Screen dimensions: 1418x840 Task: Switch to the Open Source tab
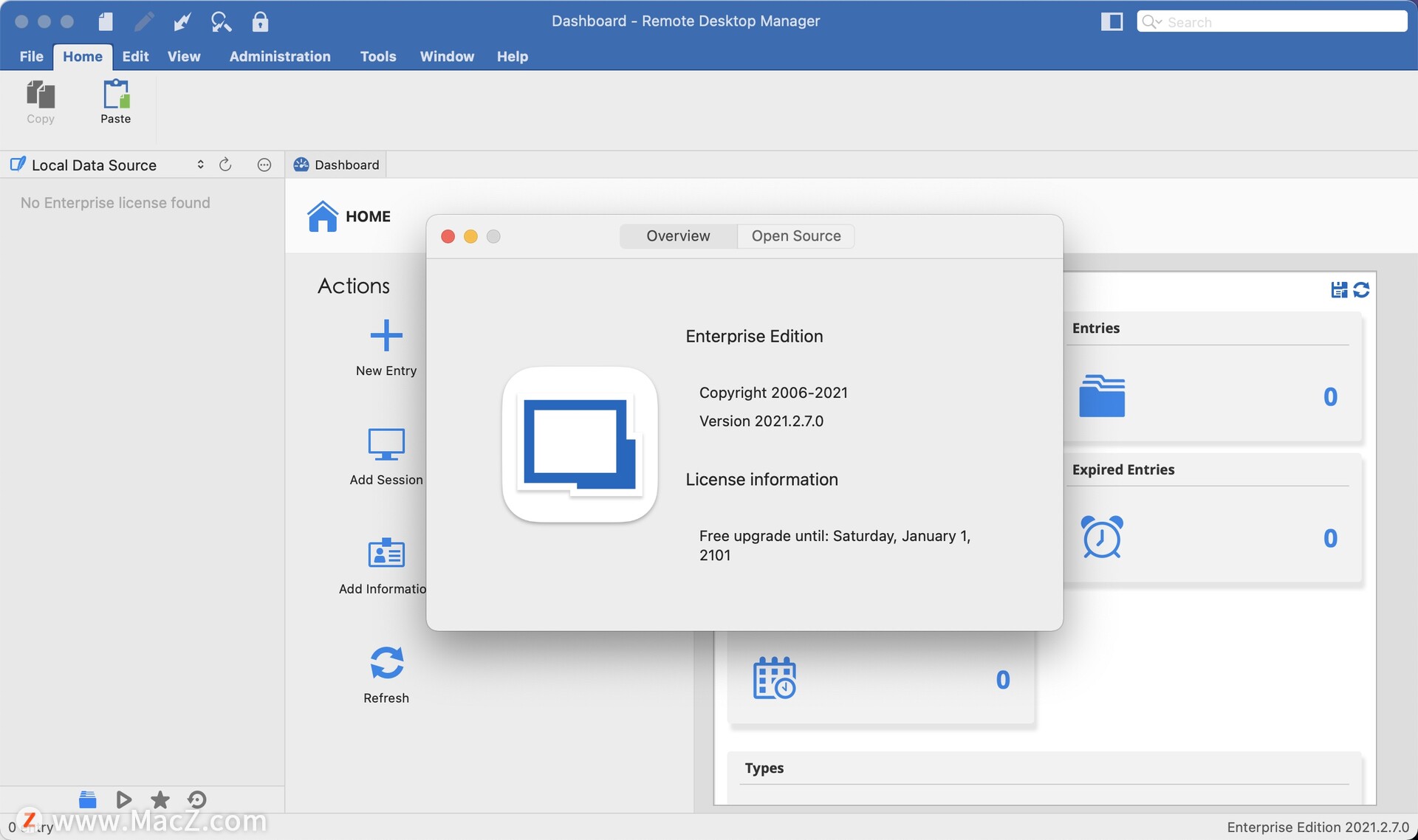point(796,235)
